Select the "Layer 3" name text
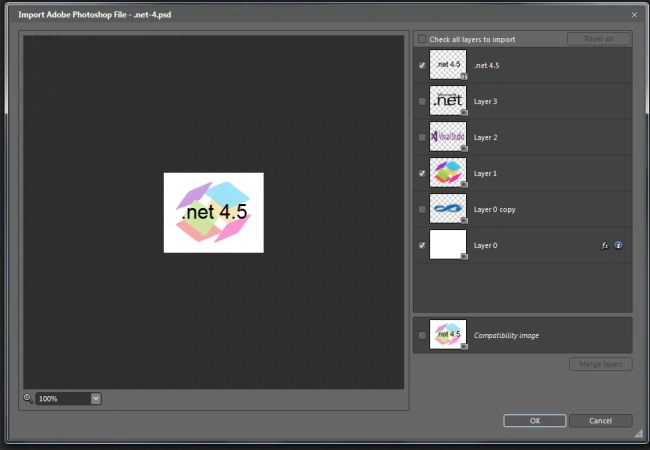 (x=485, y=102)
